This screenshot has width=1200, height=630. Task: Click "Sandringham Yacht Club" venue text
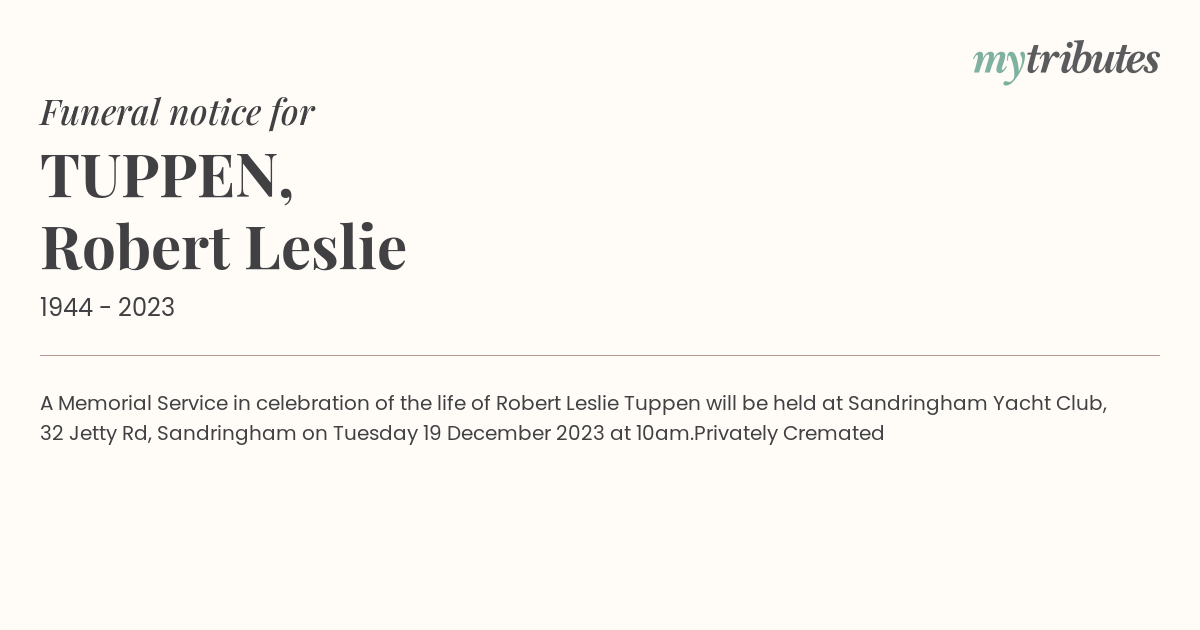976,404
